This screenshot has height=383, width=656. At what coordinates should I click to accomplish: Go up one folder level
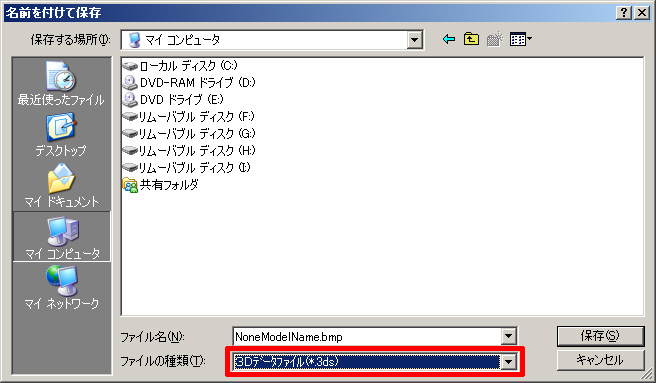pos(472,39)
